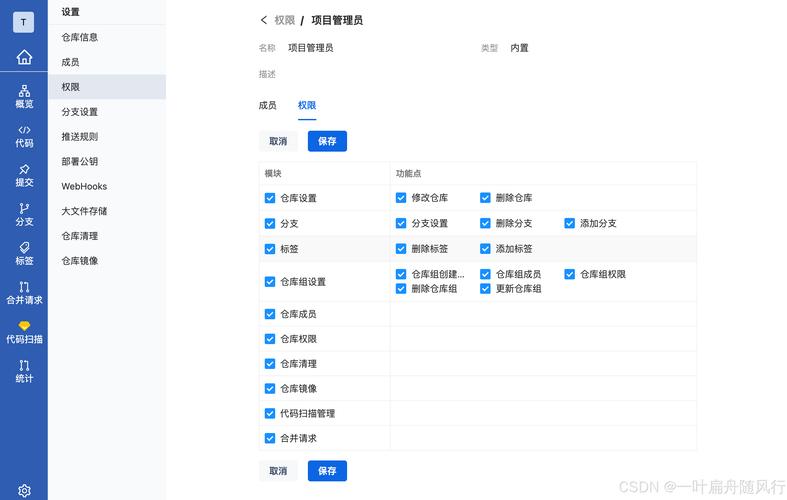Viewport: 787px width, 500px height.
Task: Toggle the 代码扫描管理 checkbox
Action: pyautogui.click(x=270, y=414)
